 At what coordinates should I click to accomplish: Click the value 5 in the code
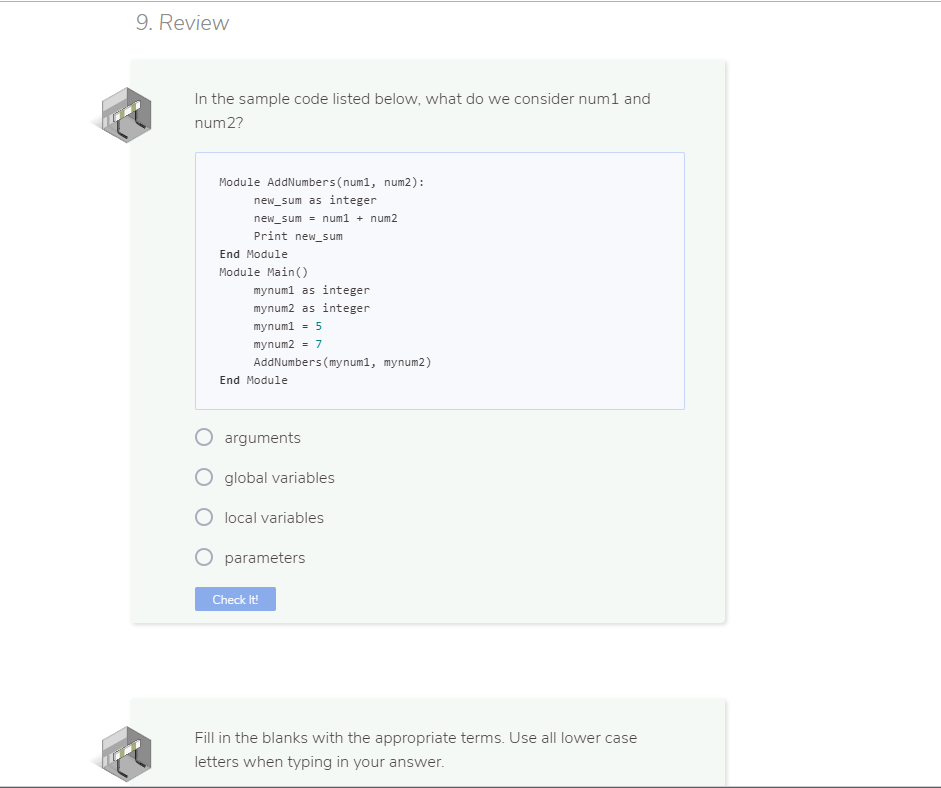tap(318, 326)
